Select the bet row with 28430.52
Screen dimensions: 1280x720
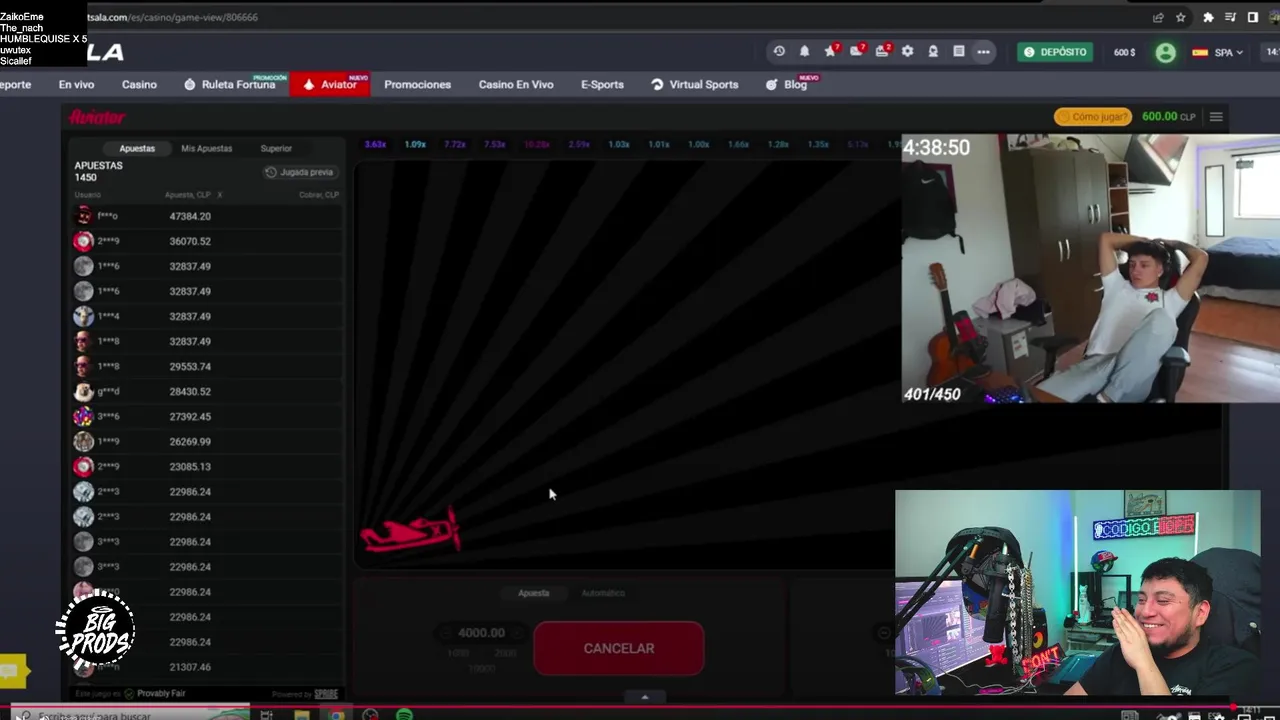click(x=207, y=391)
